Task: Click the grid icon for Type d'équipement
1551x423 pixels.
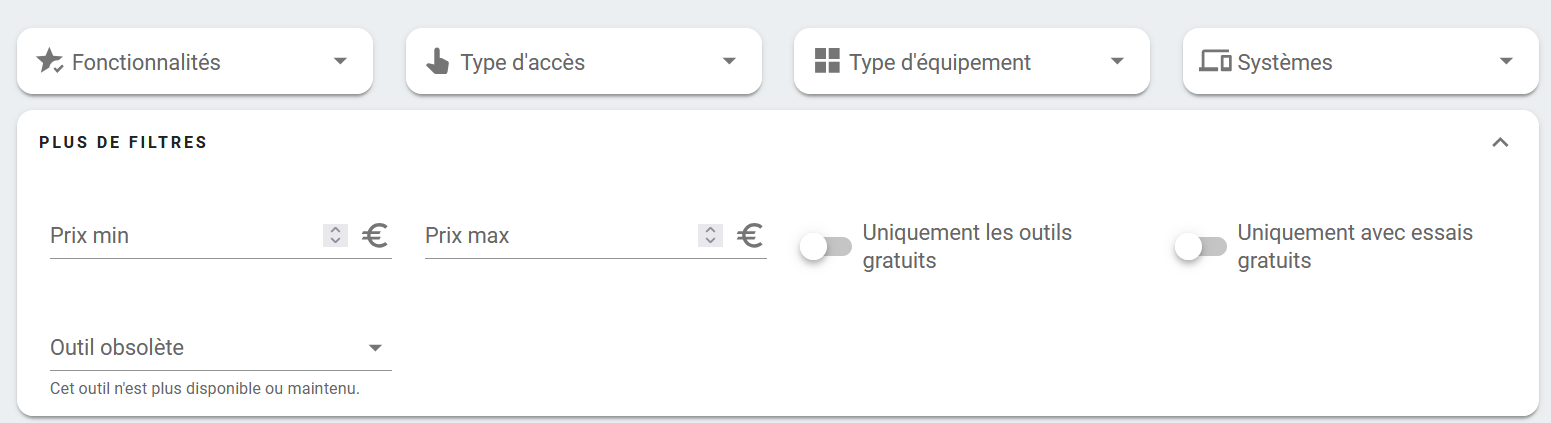Action: point(827,61)
